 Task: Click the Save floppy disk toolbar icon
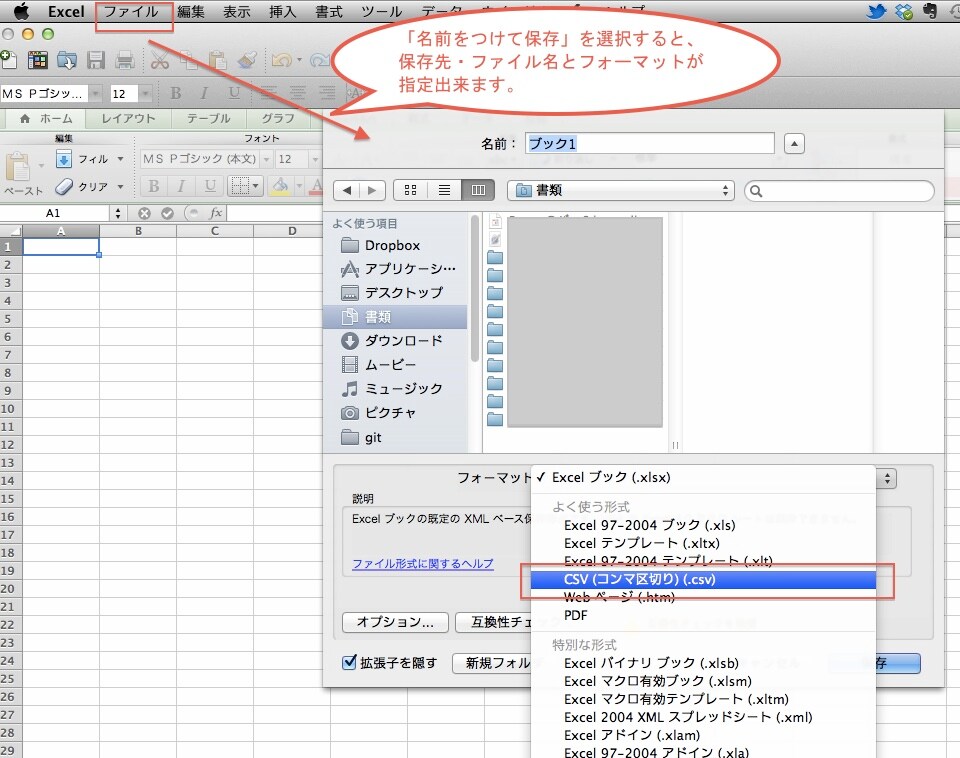click(96, 60)
